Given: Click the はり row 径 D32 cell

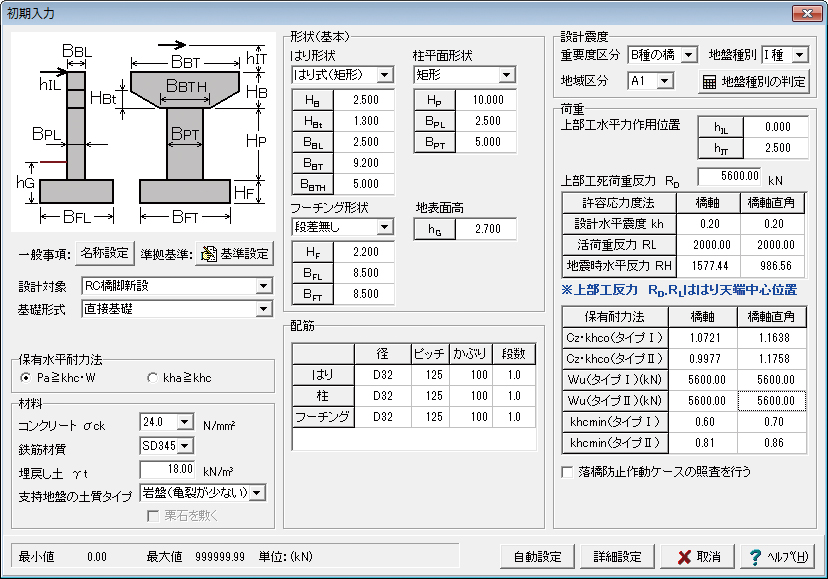Looking at the screenshot, I should click(x=383, y=375).
